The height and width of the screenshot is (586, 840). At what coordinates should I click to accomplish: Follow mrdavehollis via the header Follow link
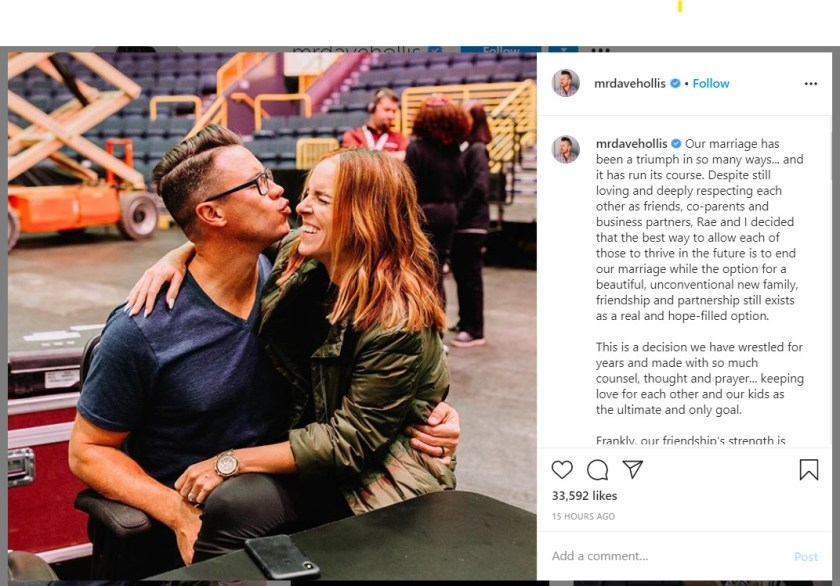711,84
